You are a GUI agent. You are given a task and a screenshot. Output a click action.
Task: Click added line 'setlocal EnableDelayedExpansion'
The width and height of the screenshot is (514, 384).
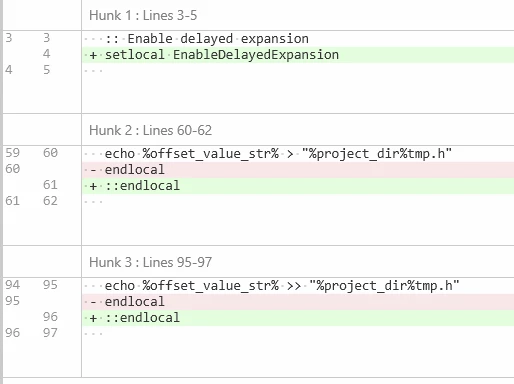click(x=298, y=55)
